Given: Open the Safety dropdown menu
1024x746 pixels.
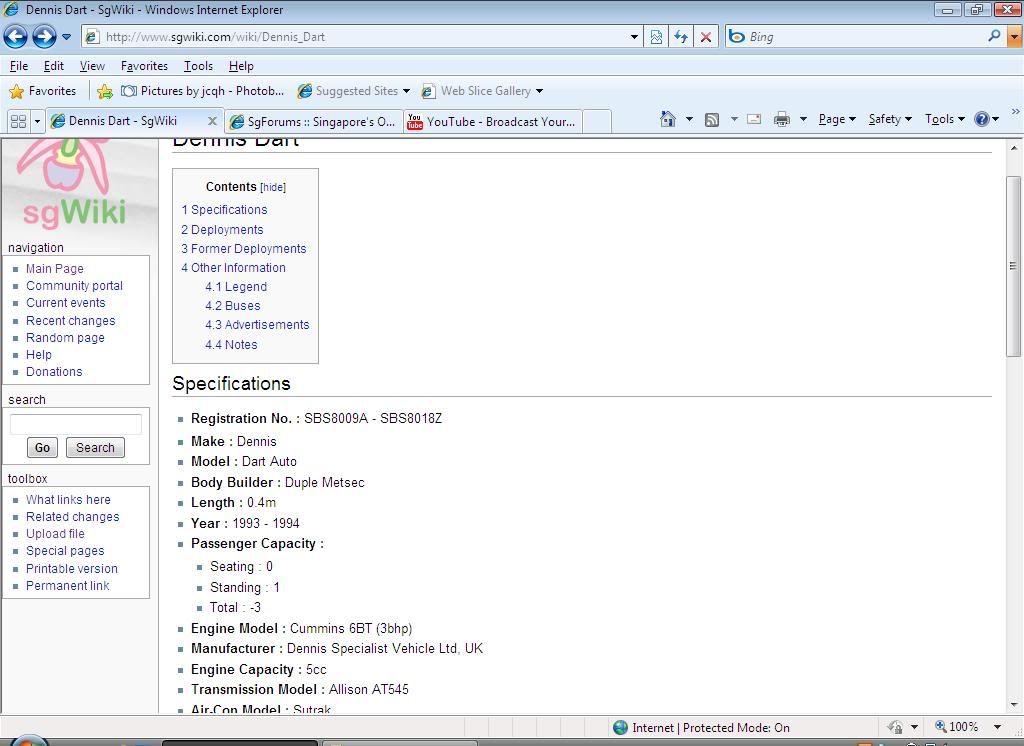Looking at the screenshot, I should 889,119.
